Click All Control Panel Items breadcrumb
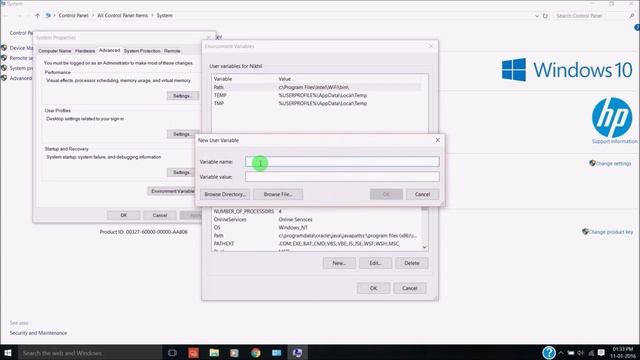The height and width of the screenshot is (360, 640). point(122,16)
